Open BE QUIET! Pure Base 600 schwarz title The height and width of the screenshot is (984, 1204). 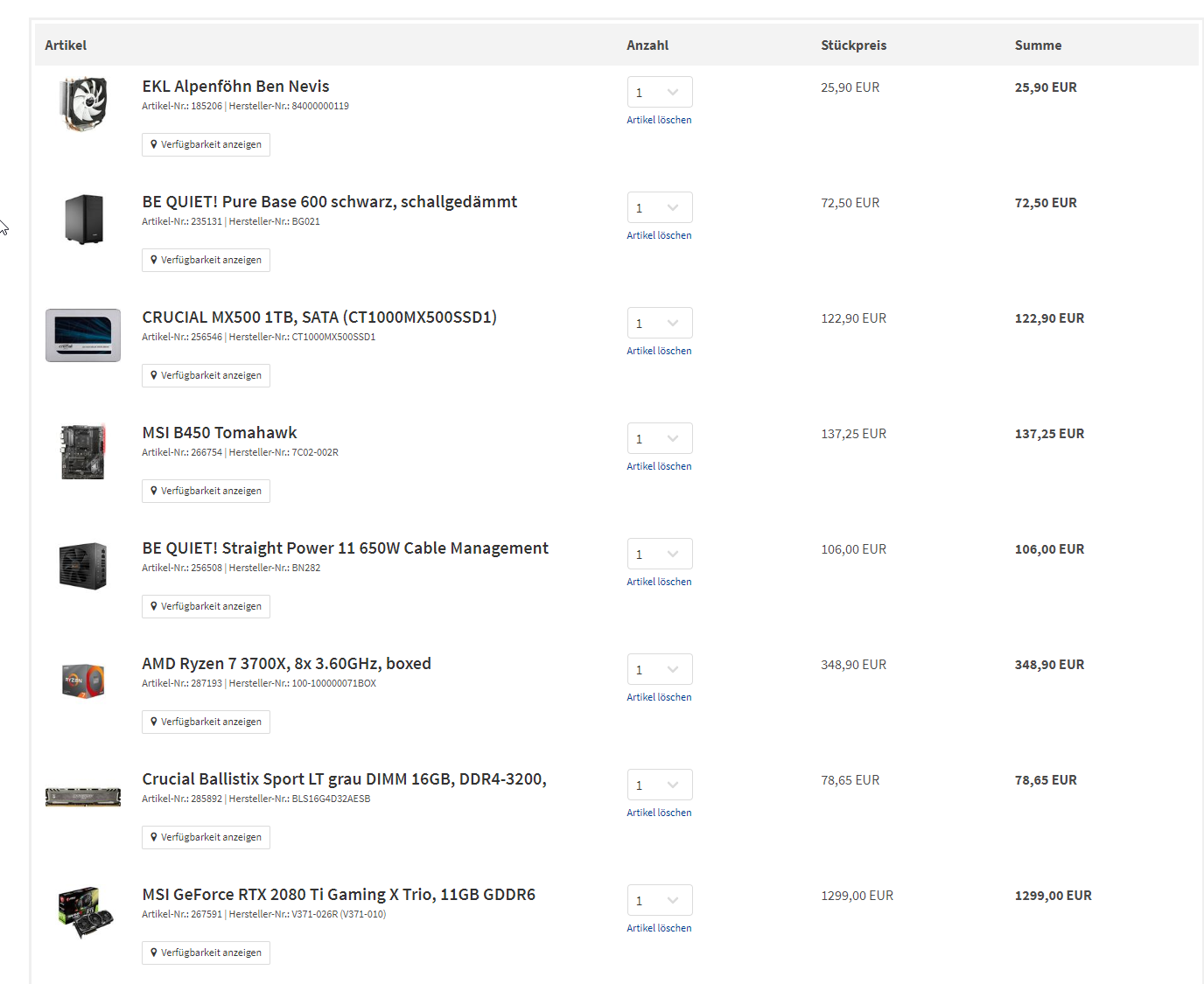(330, 202)
